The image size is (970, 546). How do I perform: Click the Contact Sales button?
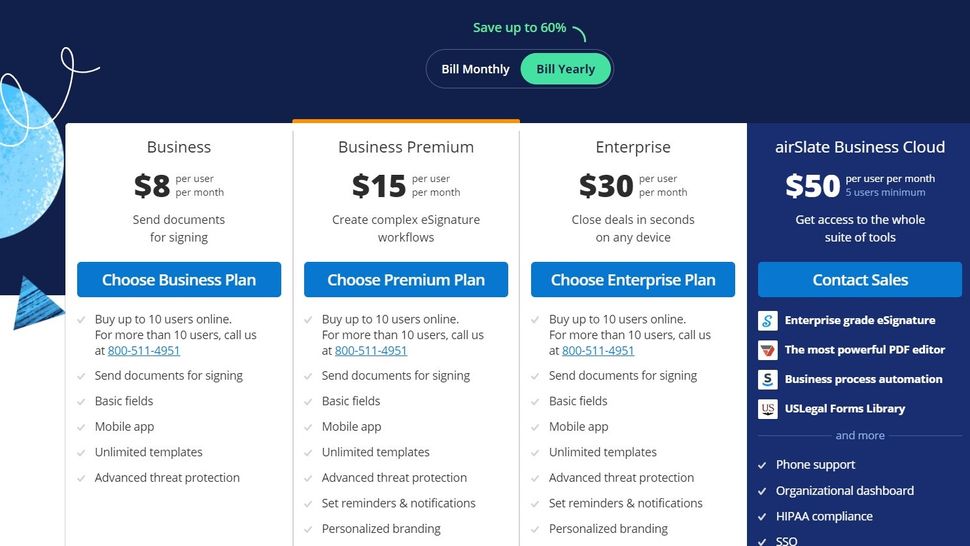coord(860,279)
